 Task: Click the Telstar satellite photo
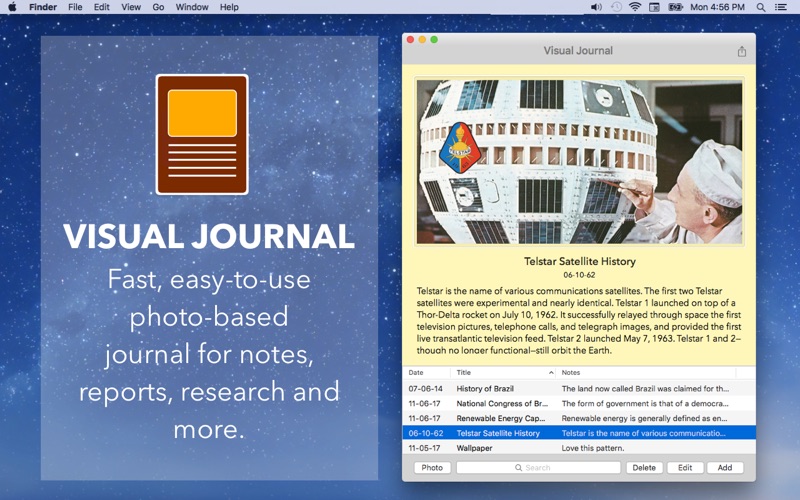pos(579,161)
